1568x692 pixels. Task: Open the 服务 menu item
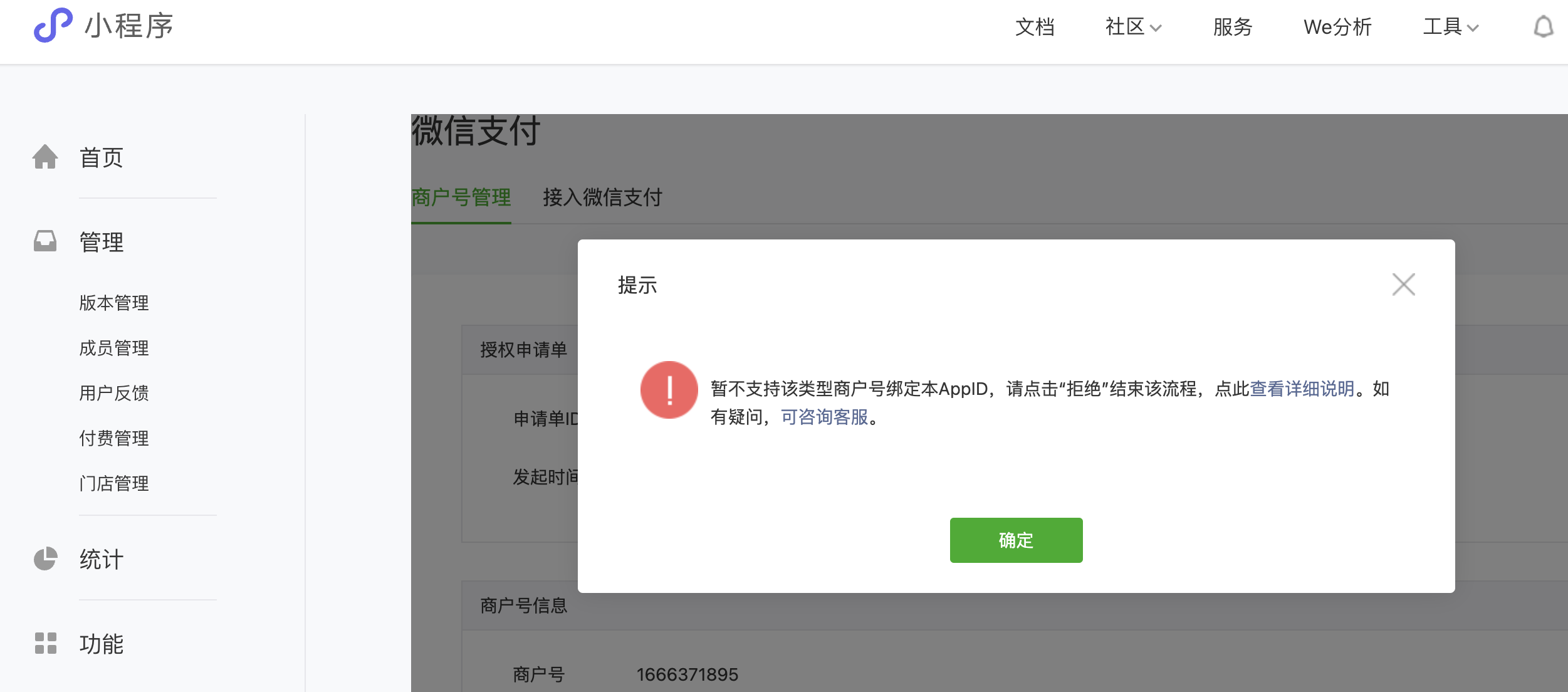coord(1232,27)
